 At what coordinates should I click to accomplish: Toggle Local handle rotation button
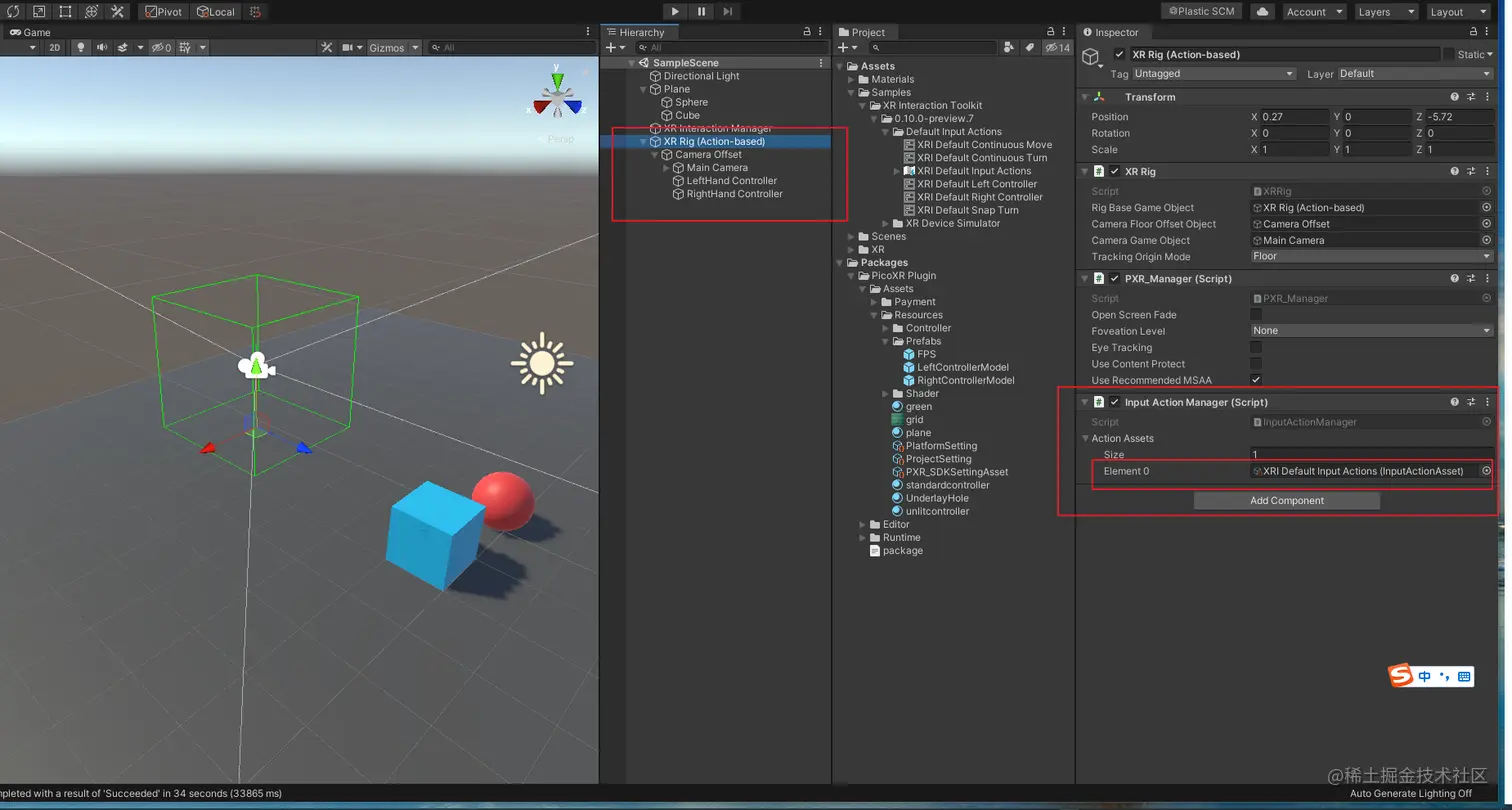tap(215, 12)
